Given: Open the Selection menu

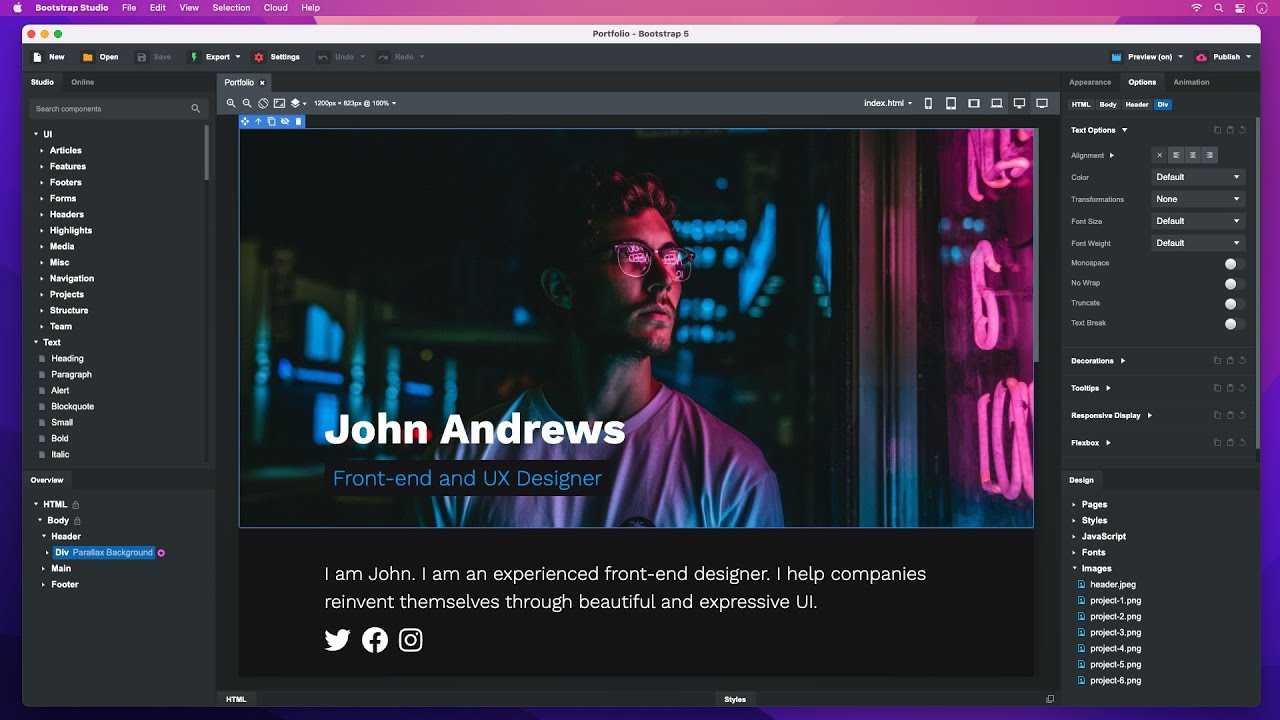Looking at the screenshot, I should 231,7.
